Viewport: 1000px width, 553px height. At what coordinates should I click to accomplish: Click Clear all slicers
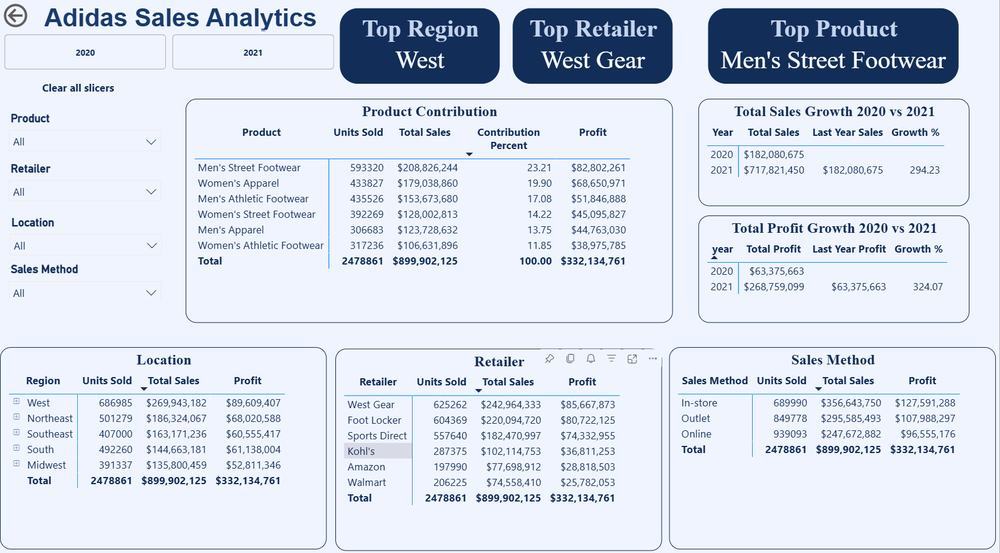click(x=78, y=88)
